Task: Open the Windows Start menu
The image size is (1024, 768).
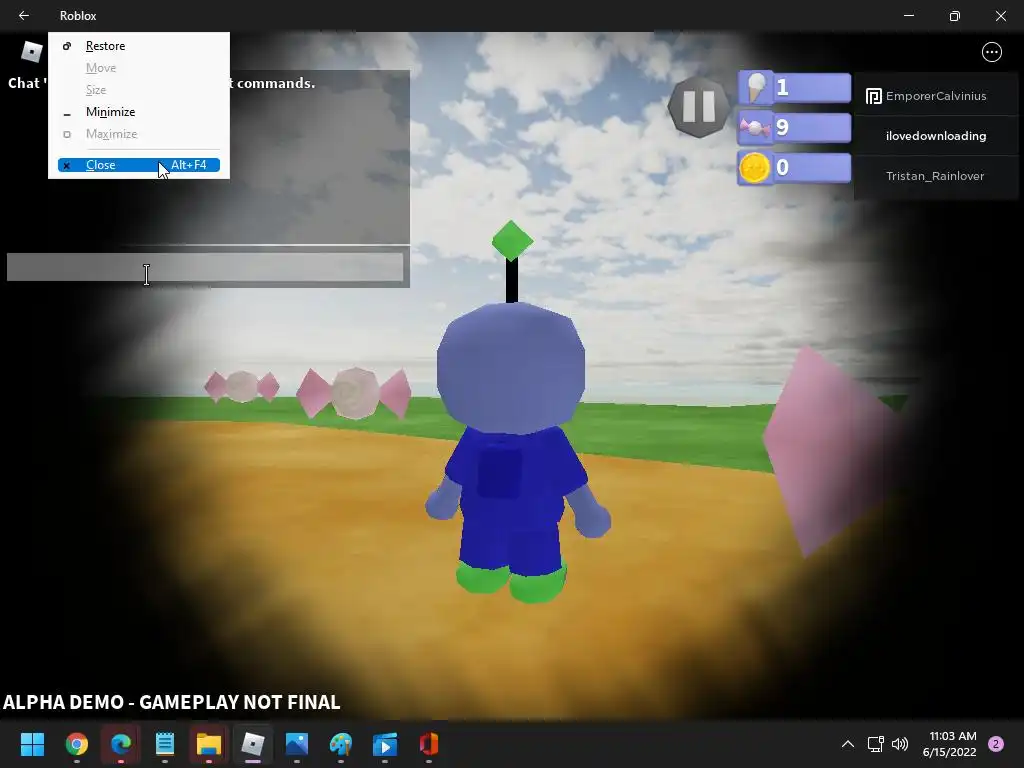Action: click(32, 744)
